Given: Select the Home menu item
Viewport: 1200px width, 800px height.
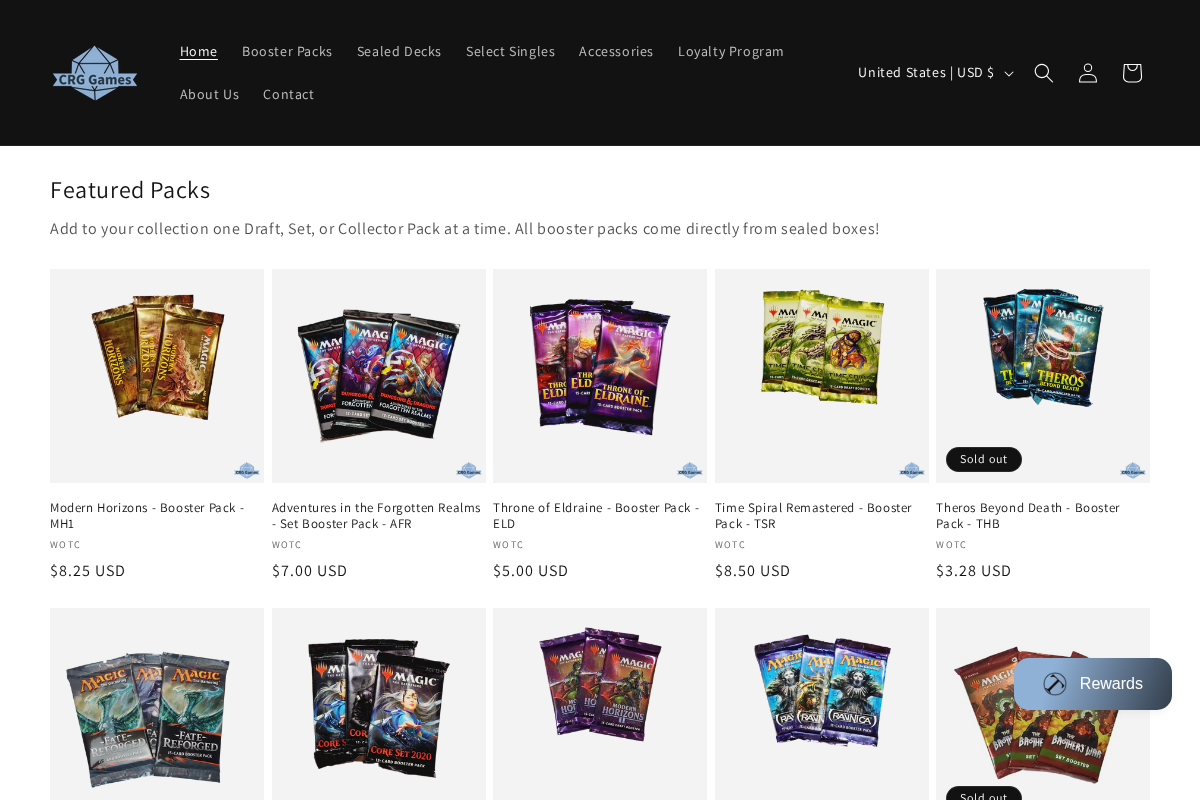Looking at the screenshot, I should (x=198, y=50).
